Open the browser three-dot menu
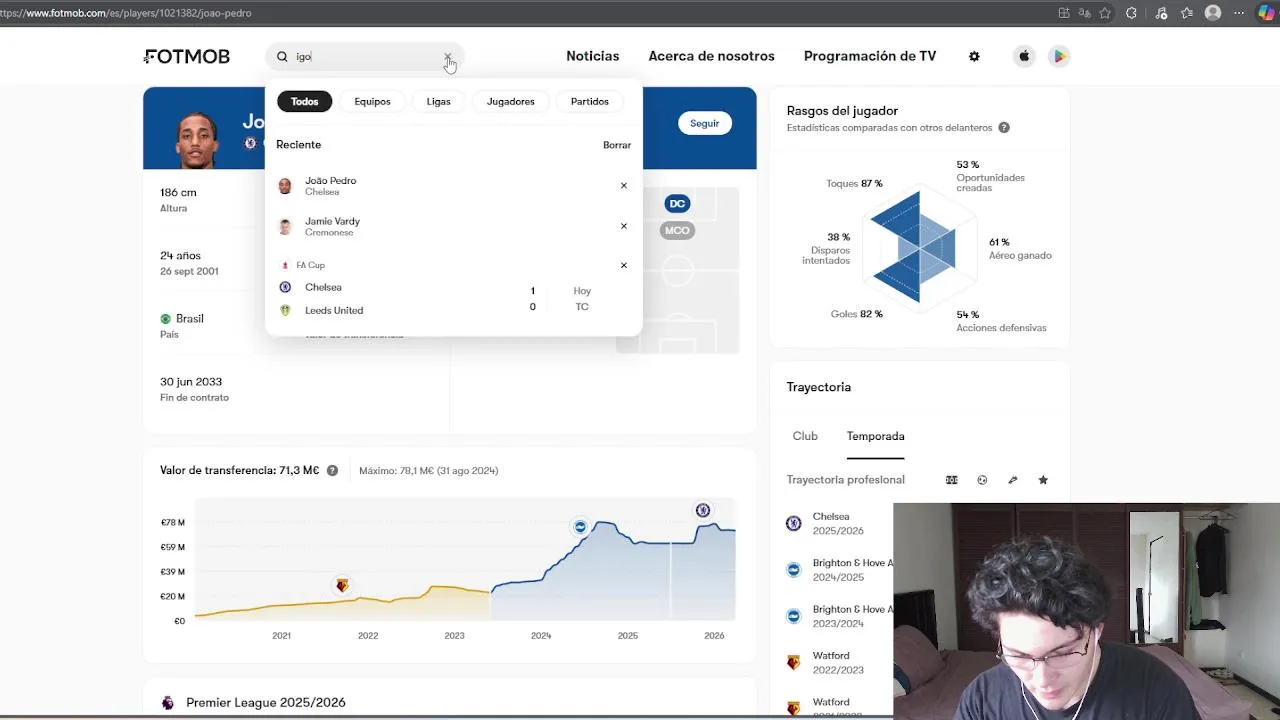This screenshot has width=1280, height=720. [1239, 13]
